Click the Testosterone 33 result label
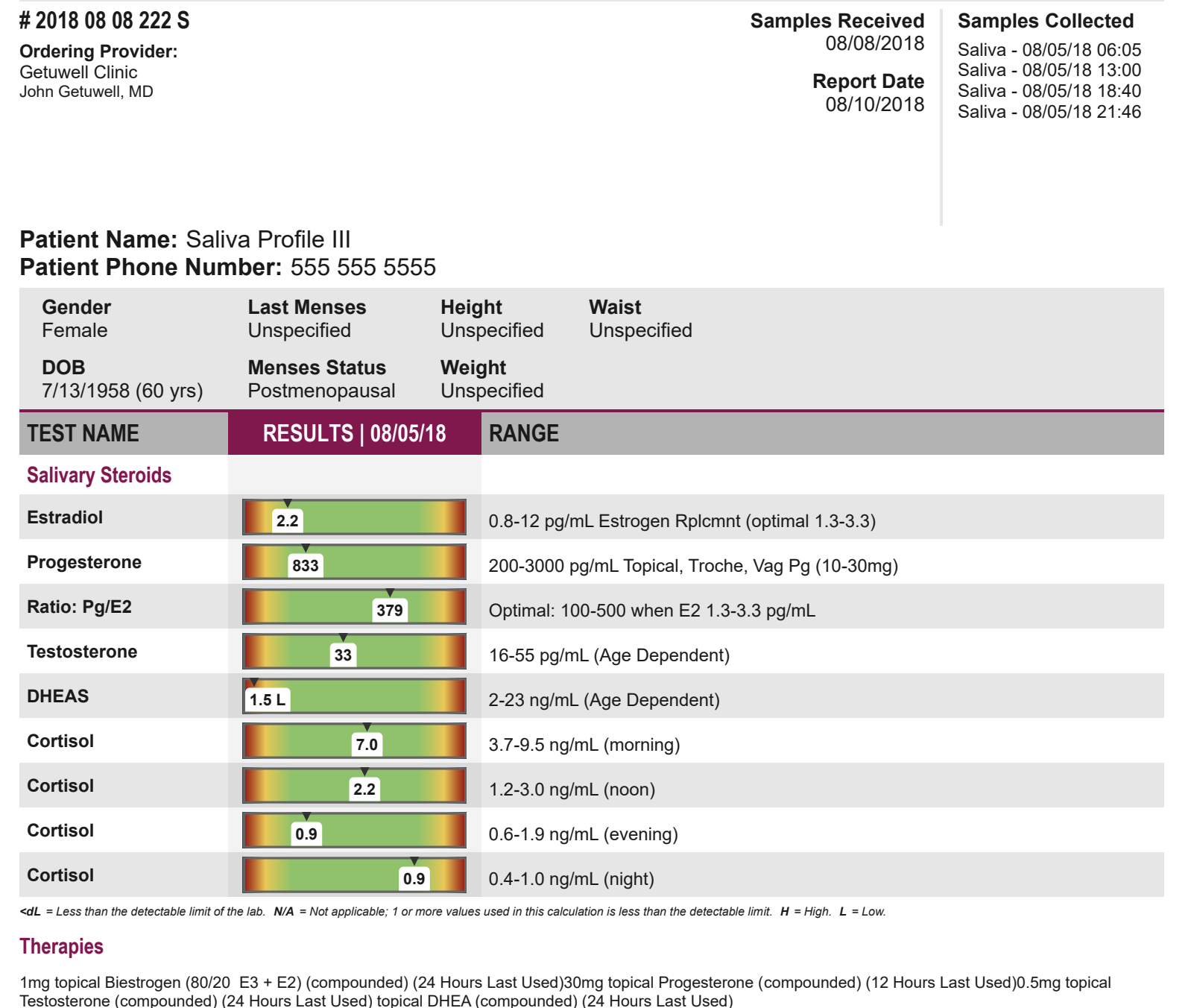1194x1008 pixels. (x=343, y=655)
